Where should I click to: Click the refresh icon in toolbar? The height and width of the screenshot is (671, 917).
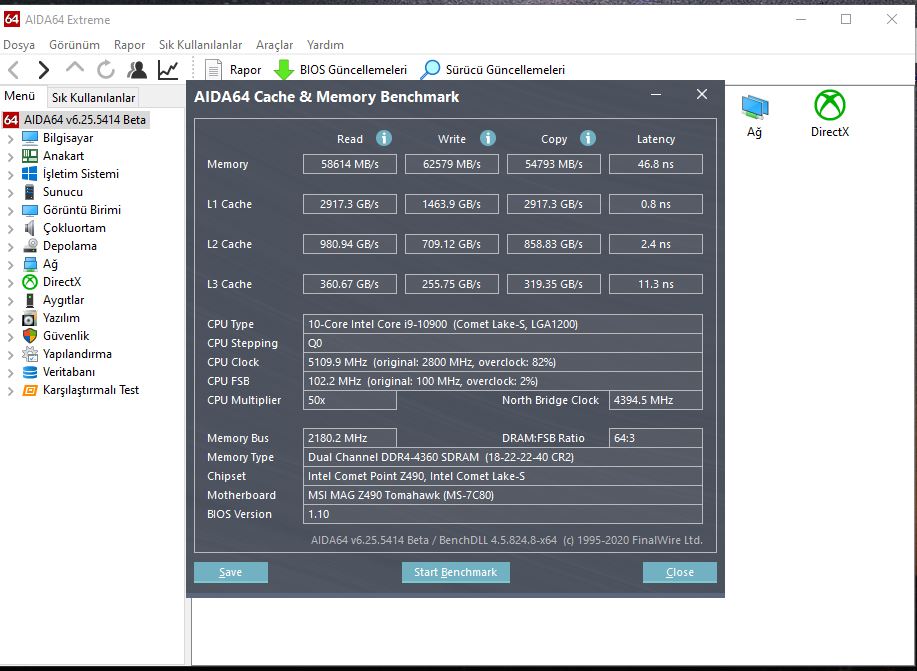tap(106, 70)
